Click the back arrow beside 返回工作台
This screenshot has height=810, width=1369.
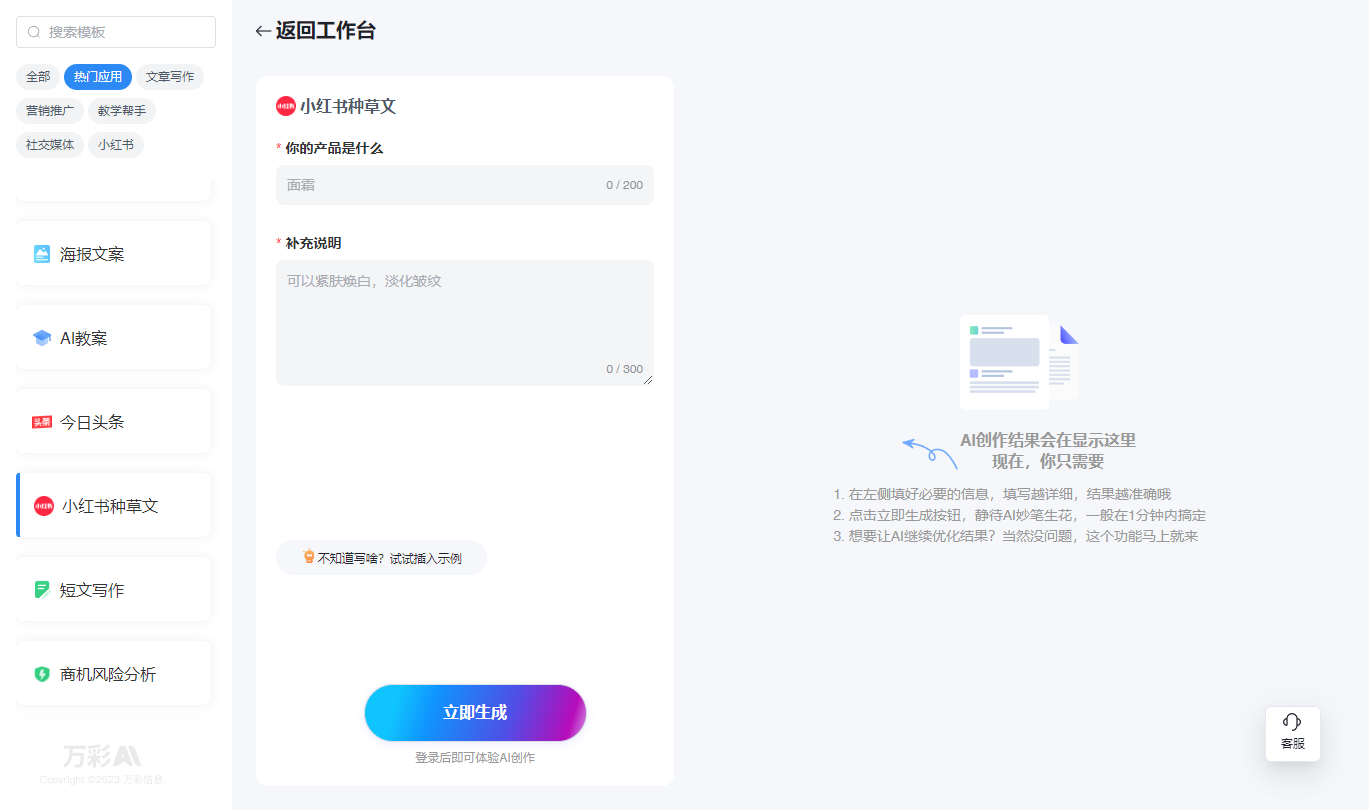(263, 31)
